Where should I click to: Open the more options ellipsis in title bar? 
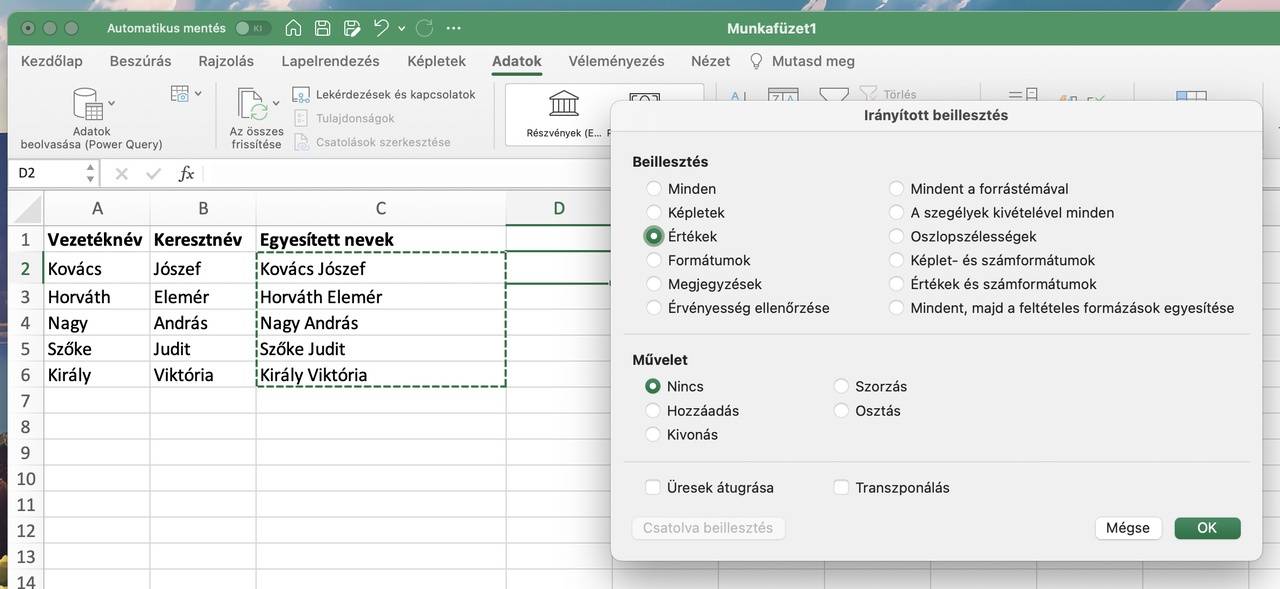coord(454,28)
